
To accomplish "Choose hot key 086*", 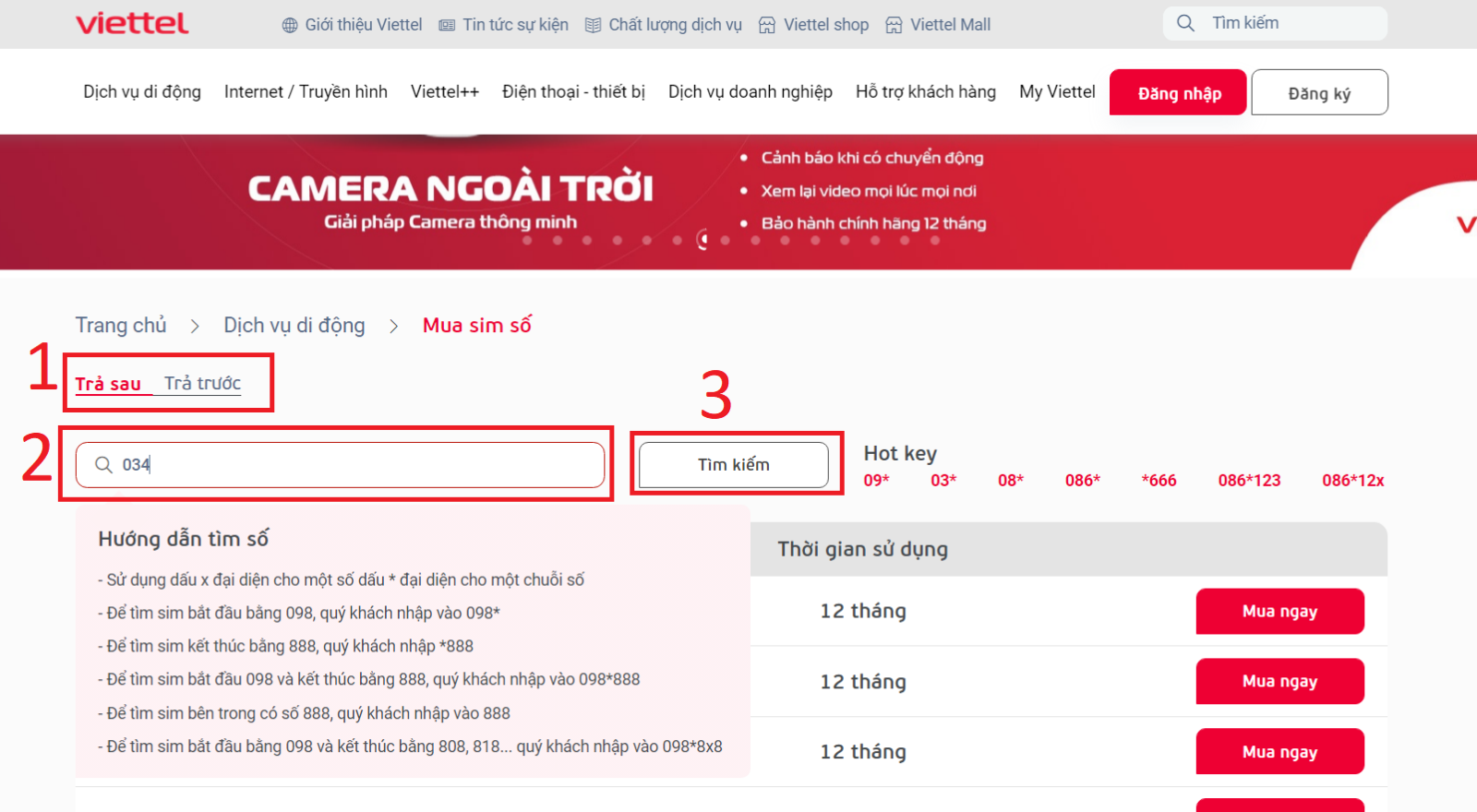I will coord(1083,480).
